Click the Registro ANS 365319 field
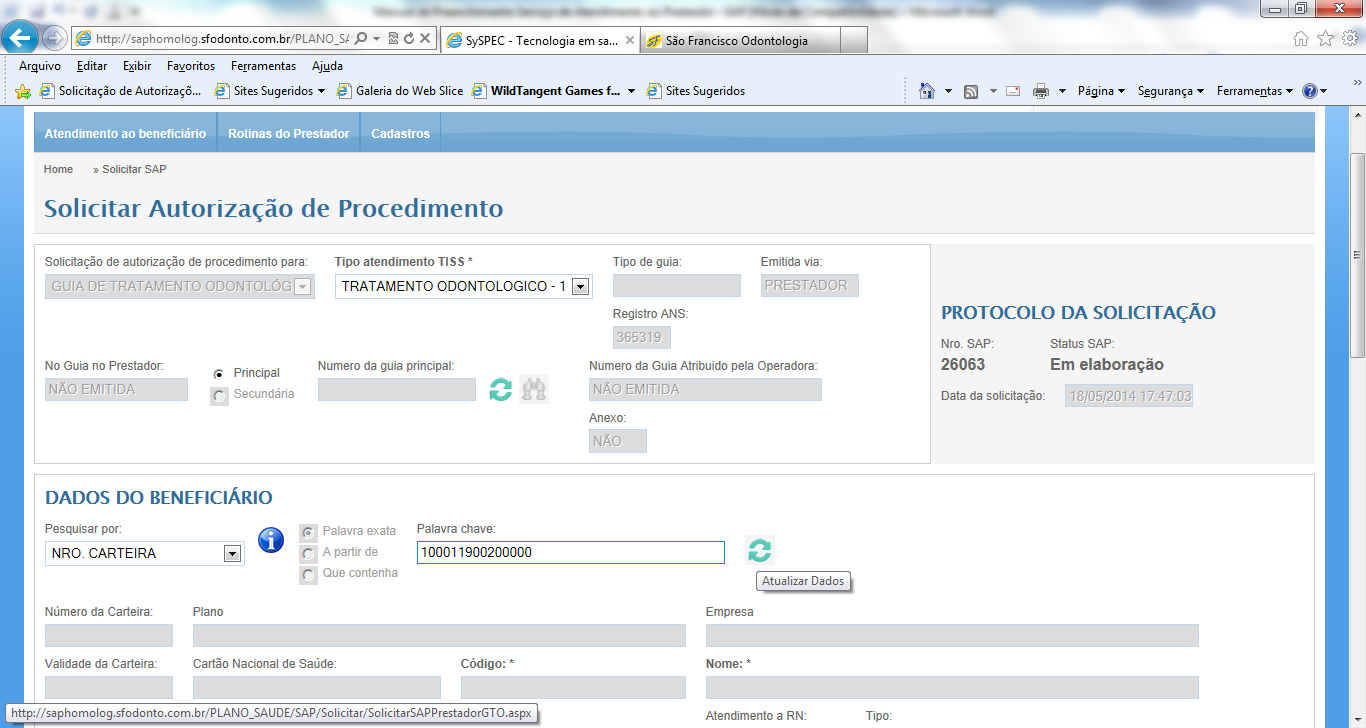Image resolution: width=1366 pixels, height=728 pixels. coord(641,337)
